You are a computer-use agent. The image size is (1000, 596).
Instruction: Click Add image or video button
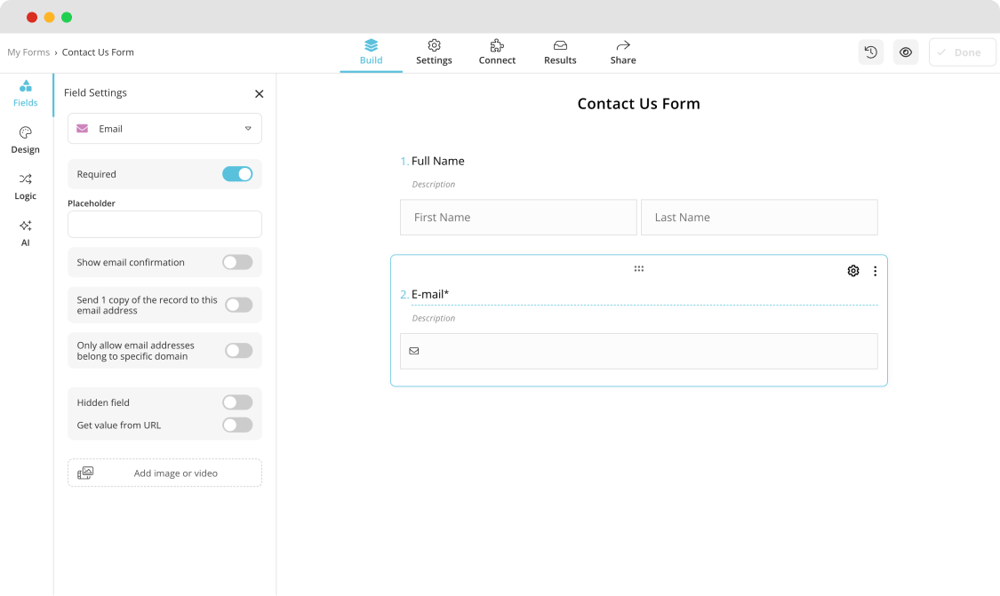pos(165,473)
